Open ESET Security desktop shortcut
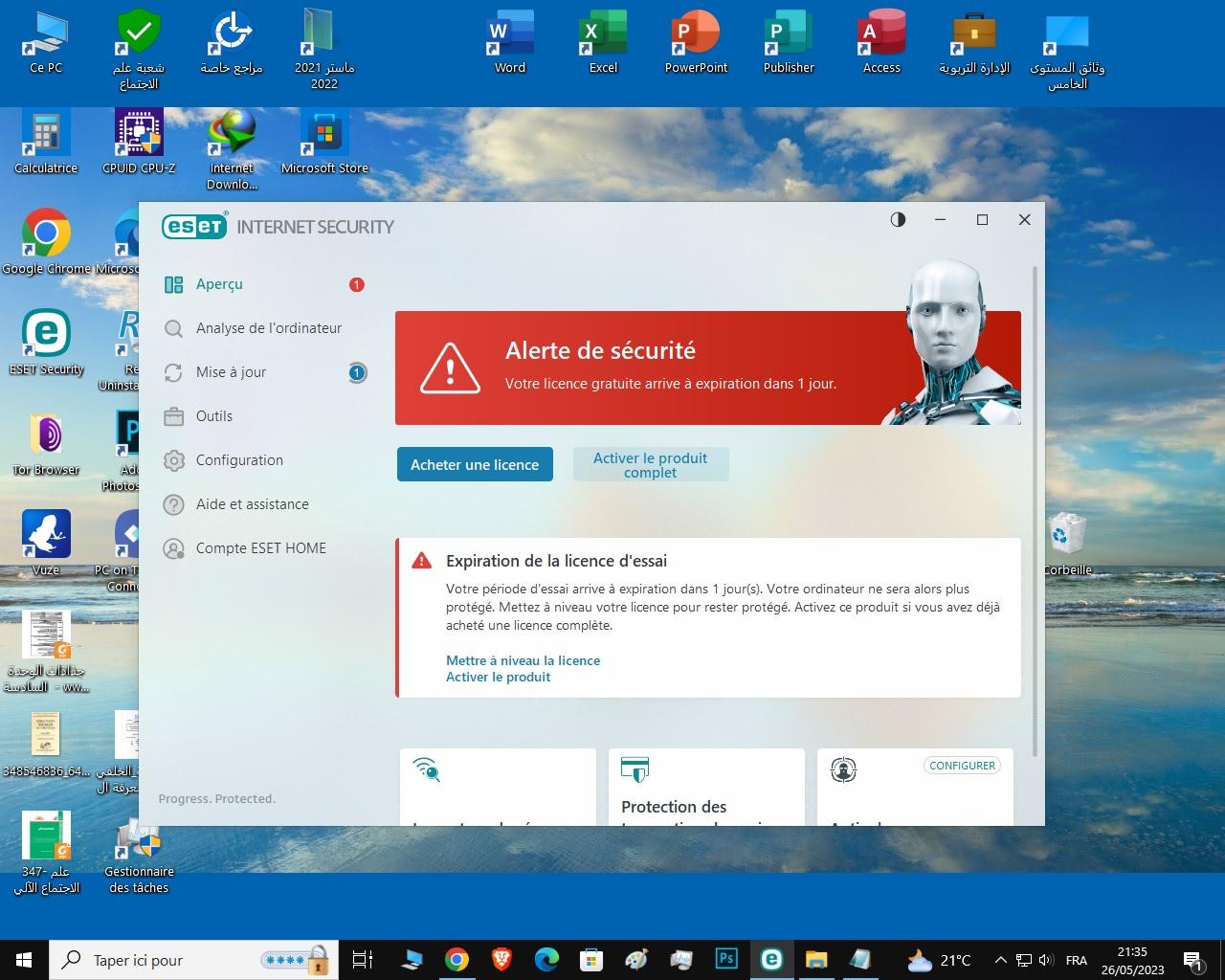 coord(46,344)
